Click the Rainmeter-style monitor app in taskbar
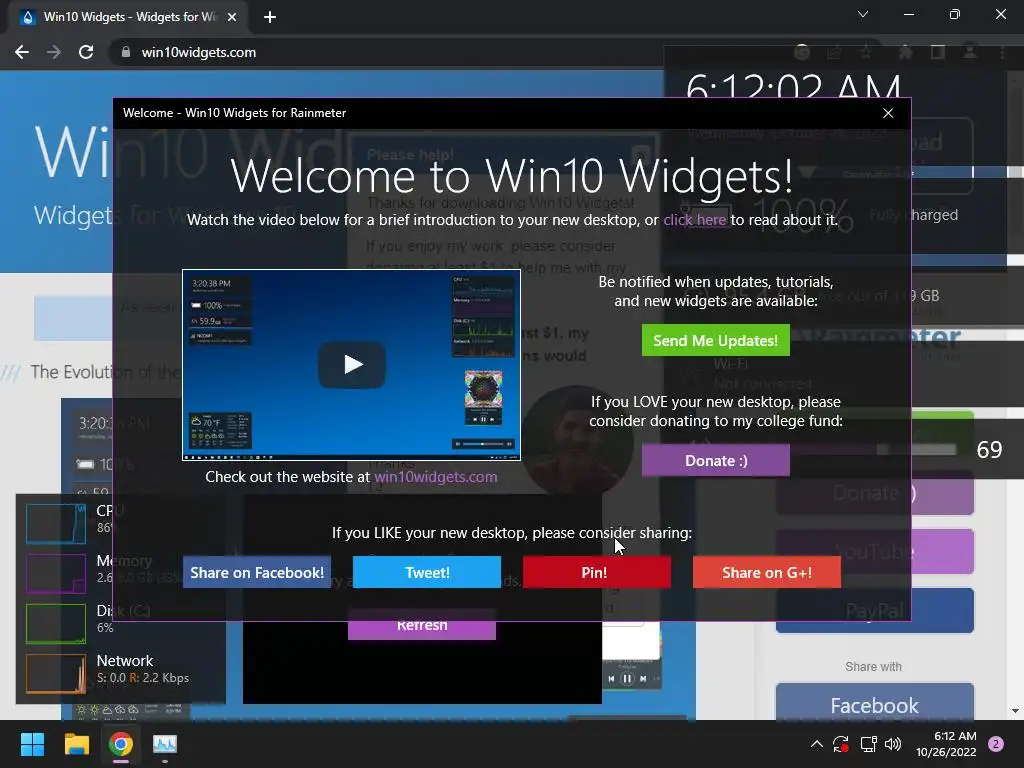 tap(165, 744)
